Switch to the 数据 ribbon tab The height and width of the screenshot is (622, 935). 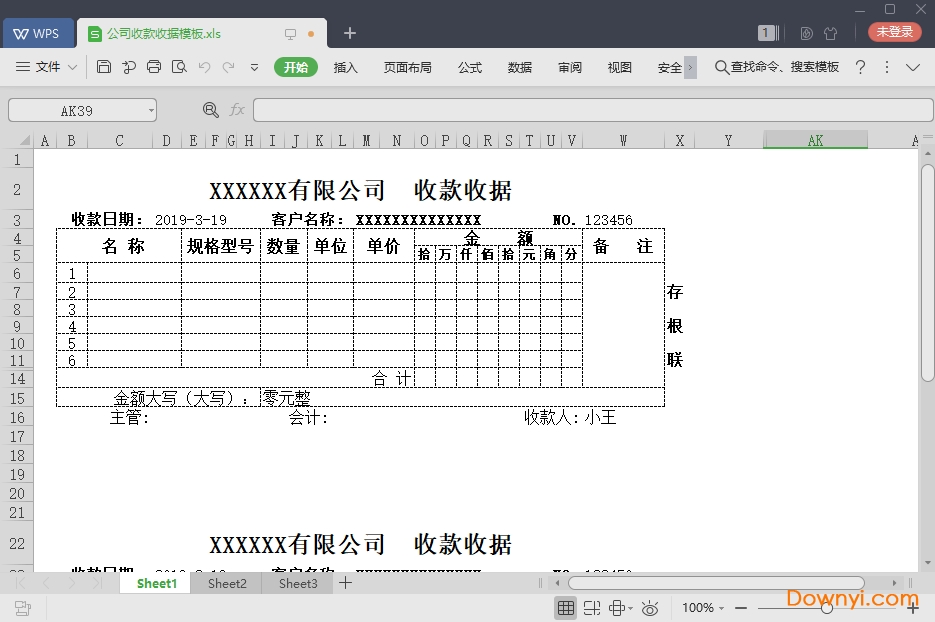click(x=519, y=67)
